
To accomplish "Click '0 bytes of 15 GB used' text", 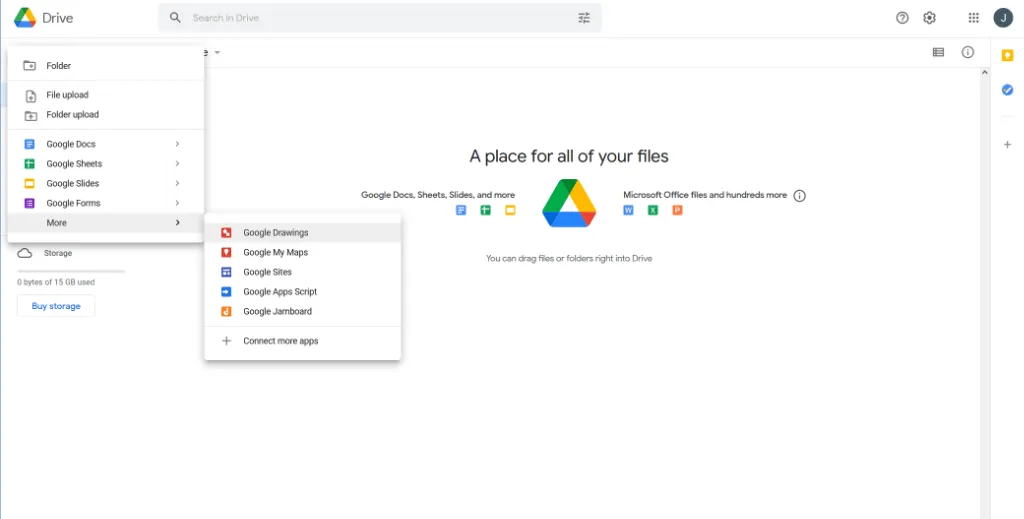I will click(56, 283).
